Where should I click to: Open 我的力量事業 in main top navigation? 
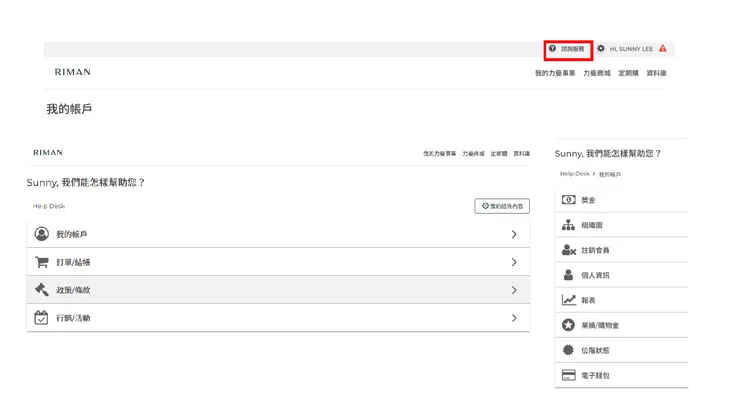555,73
